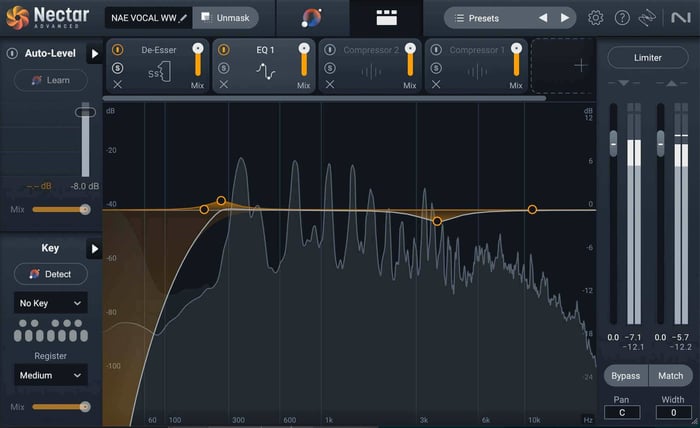
Task: Click the Key Detect button
Action: point(50,274)
